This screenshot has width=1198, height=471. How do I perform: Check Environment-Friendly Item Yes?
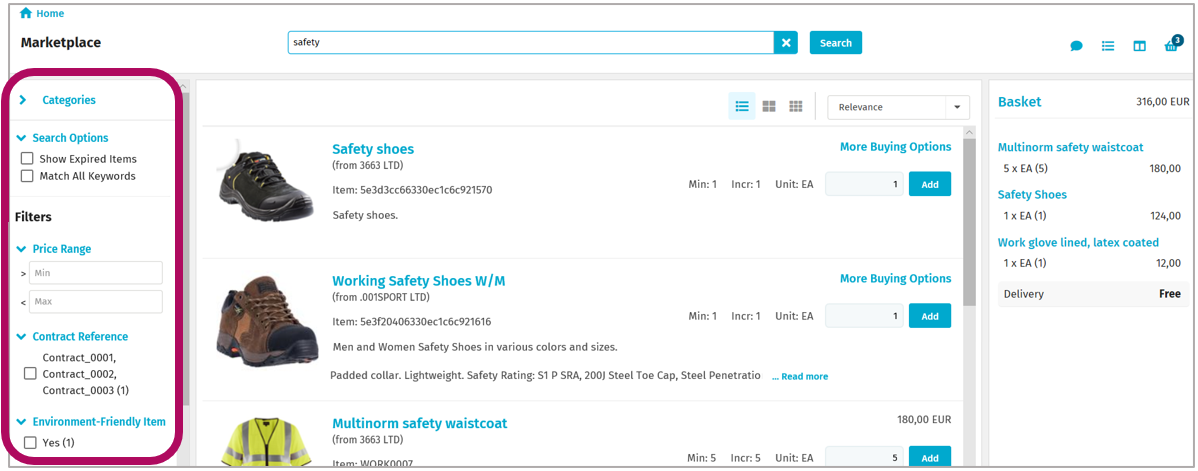(31, 443)
